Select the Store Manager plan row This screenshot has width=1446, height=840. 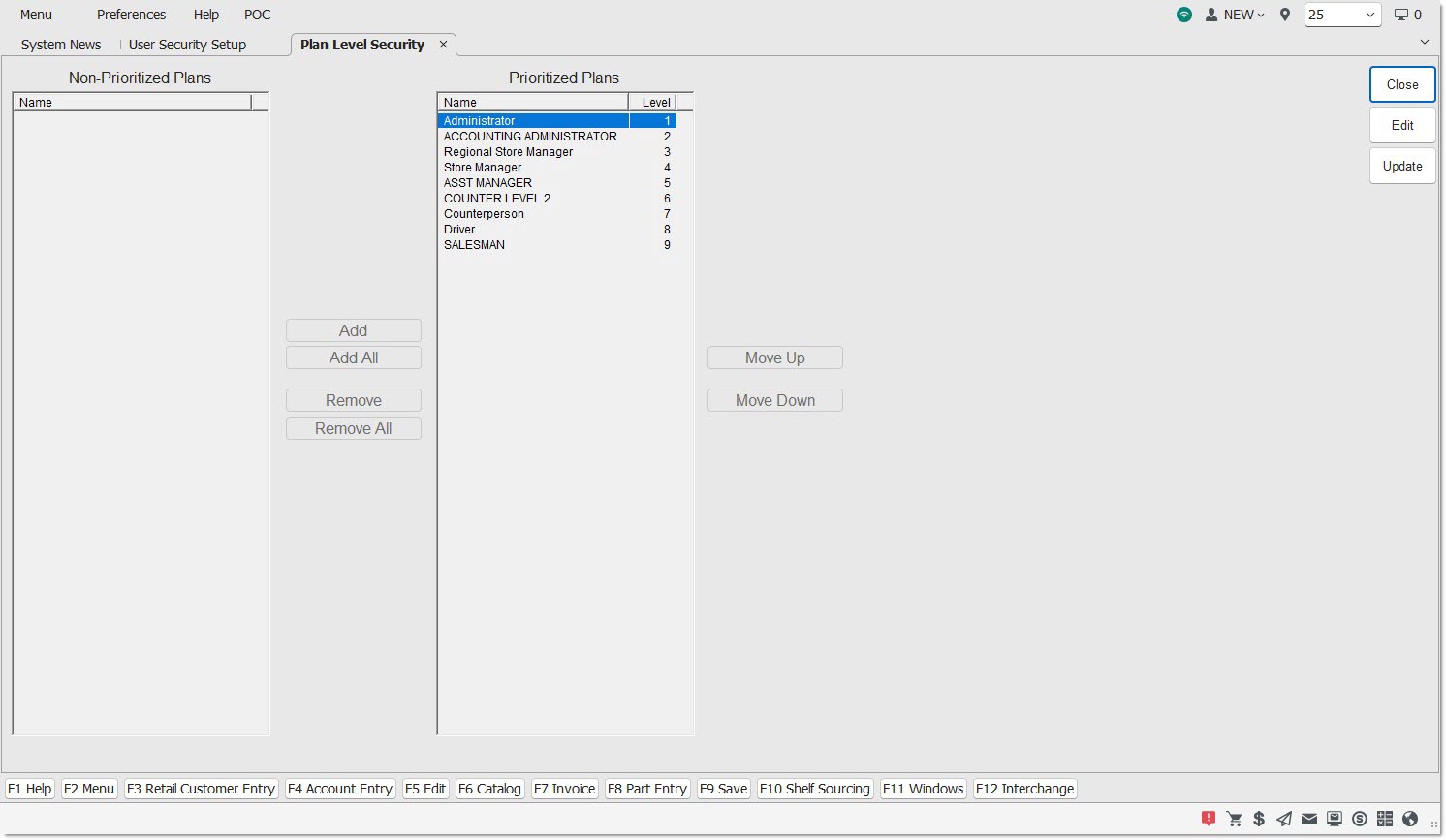(x=483, y=168)
